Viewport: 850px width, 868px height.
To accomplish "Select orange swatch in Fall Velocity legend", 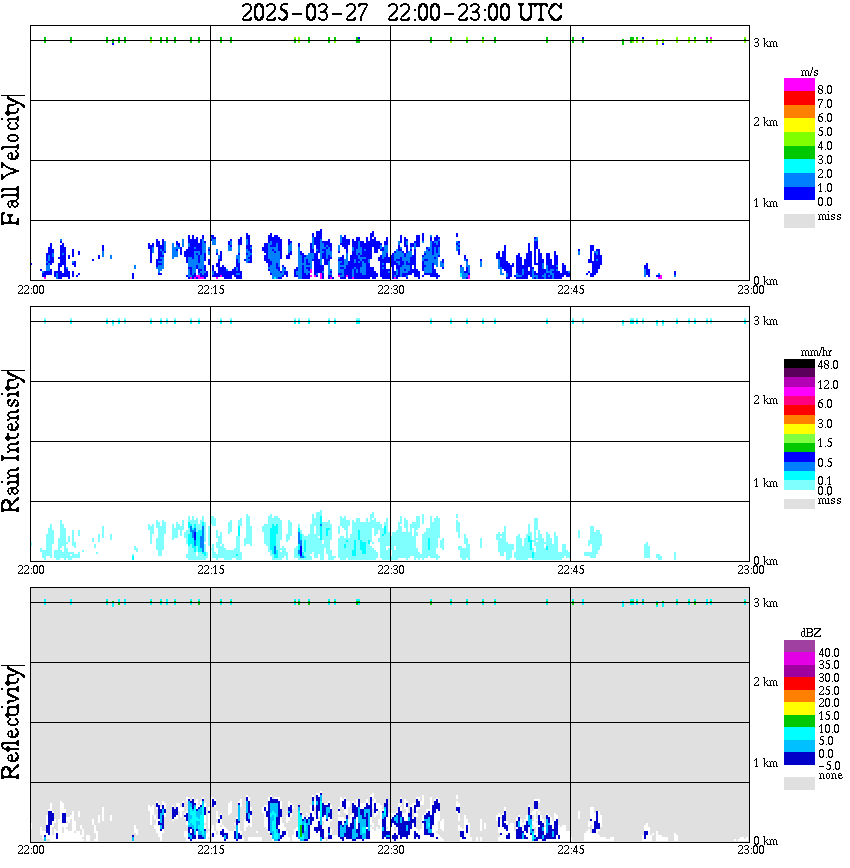I will (799, 112).
